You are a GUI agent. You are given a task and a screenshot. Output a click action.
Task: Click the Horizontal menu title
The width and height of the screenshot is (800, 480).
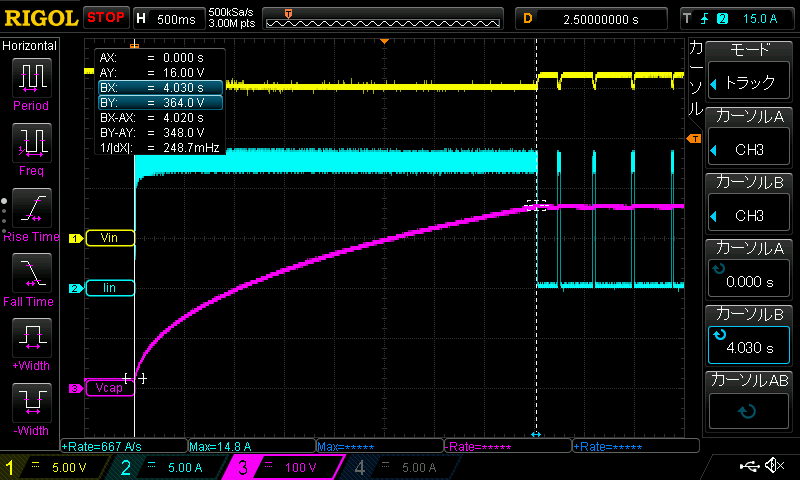(x=30, y=46)
